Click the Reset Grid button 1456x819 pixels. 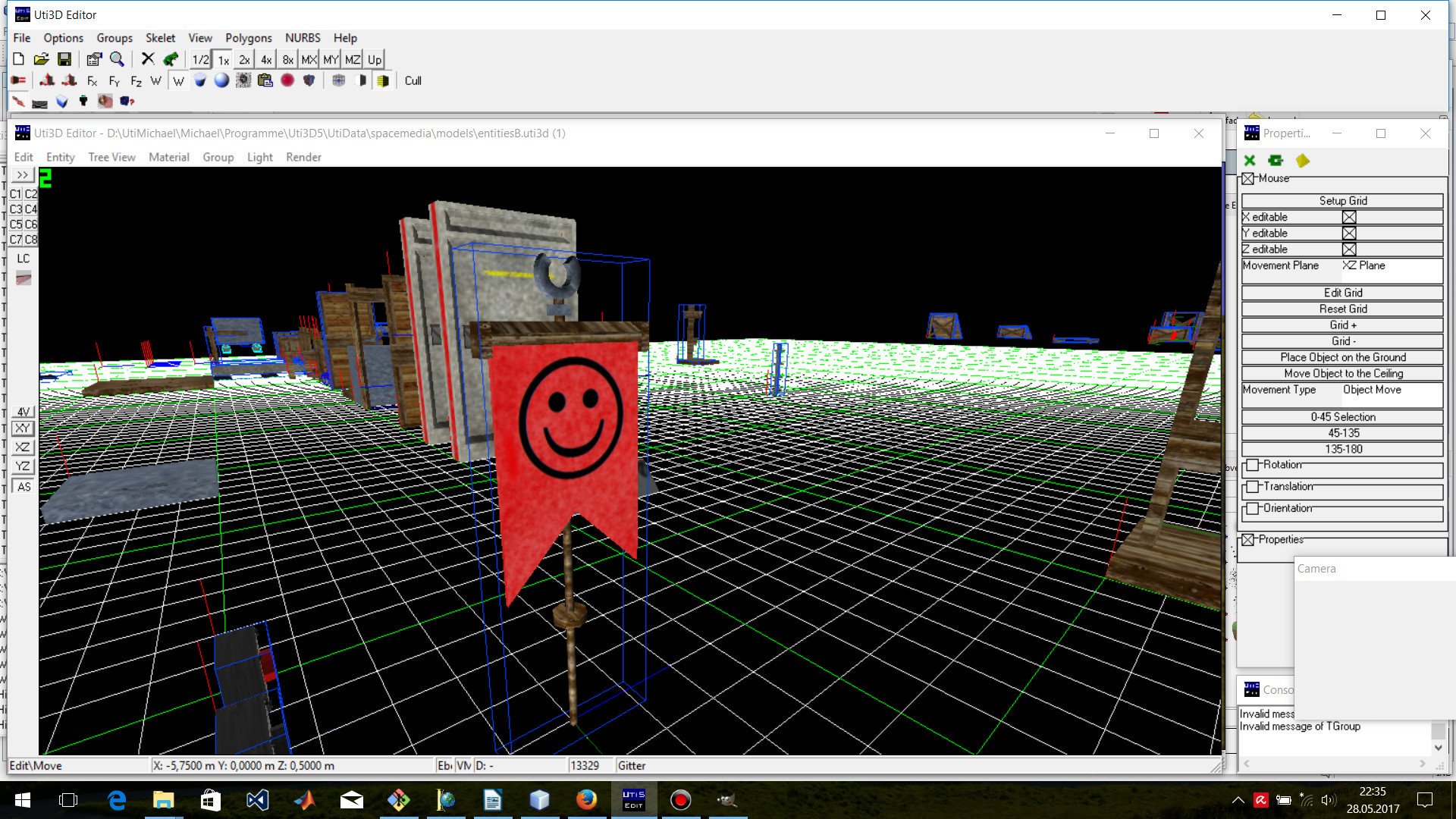click(1342, 309)
